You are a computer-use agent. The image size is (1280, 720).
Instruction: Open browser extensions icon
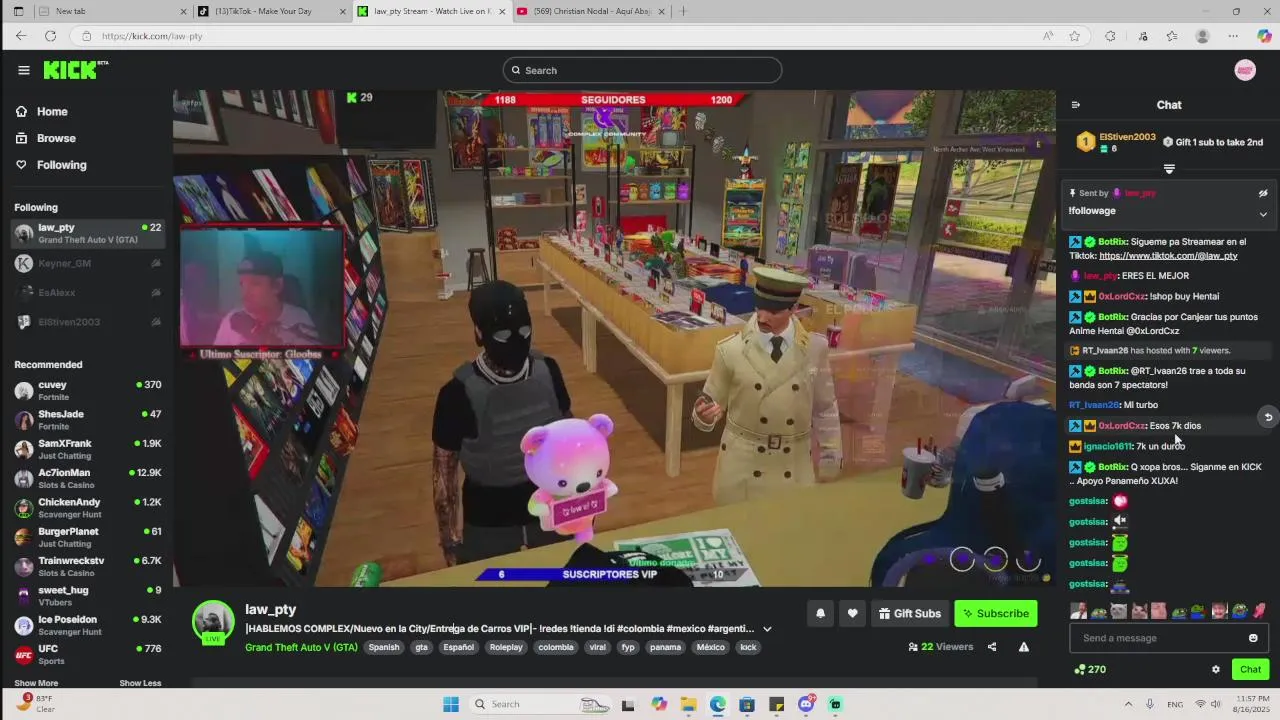click(1110, 36)
